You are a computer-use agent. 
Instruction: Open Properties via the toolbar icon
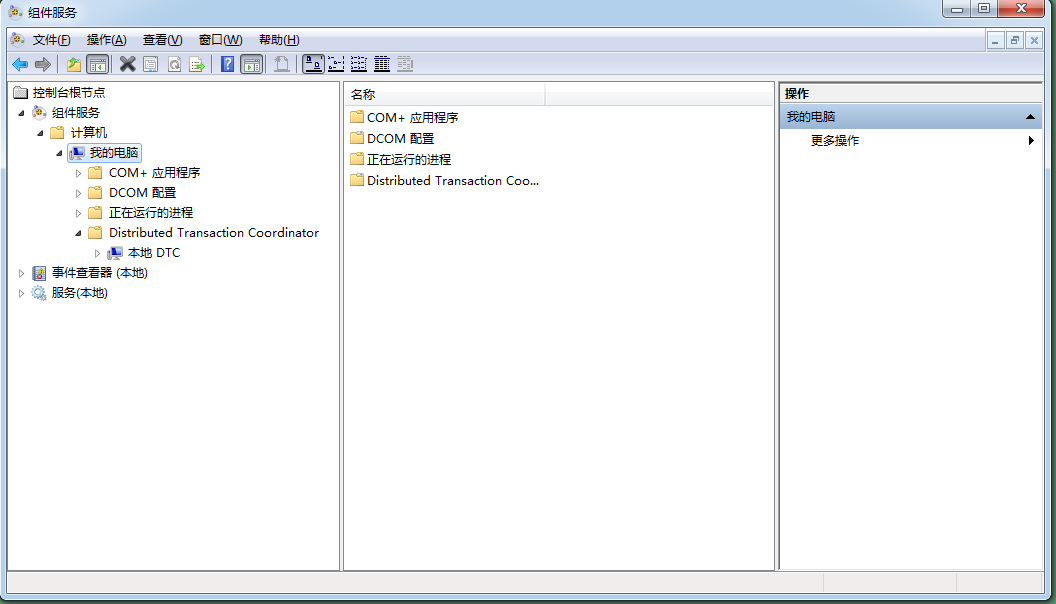(x=151, y=64)
